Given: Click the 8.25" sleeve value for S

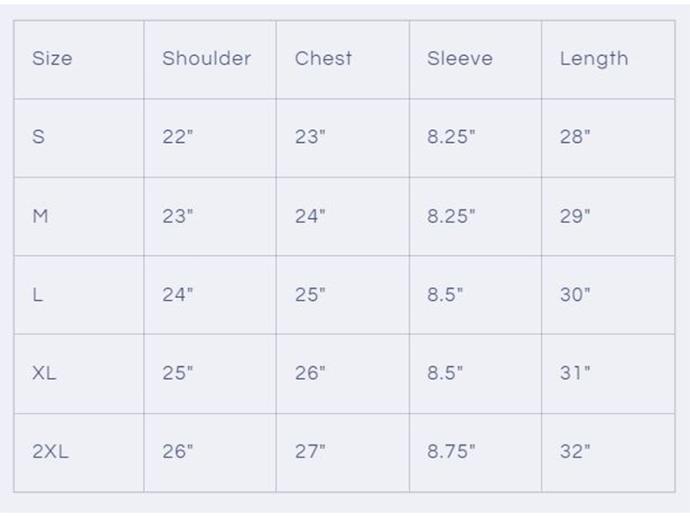Looking at the screenshot, I should click(451, 137).
